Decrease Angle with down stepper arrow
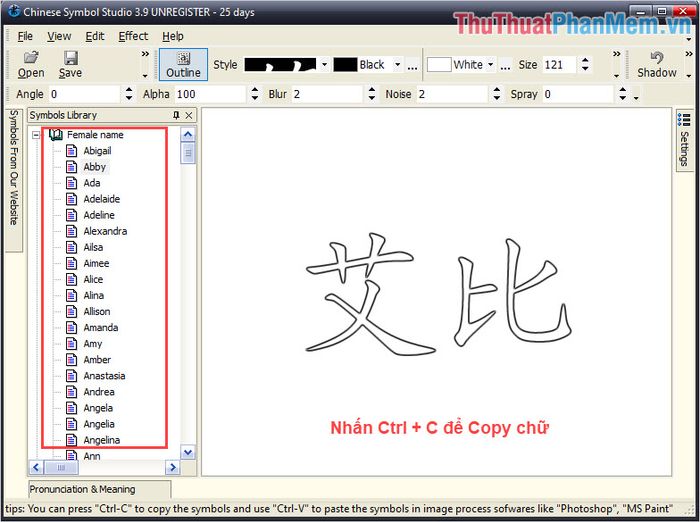The height and width of the screenshot is (522, 700). click(x=129, y=98)
